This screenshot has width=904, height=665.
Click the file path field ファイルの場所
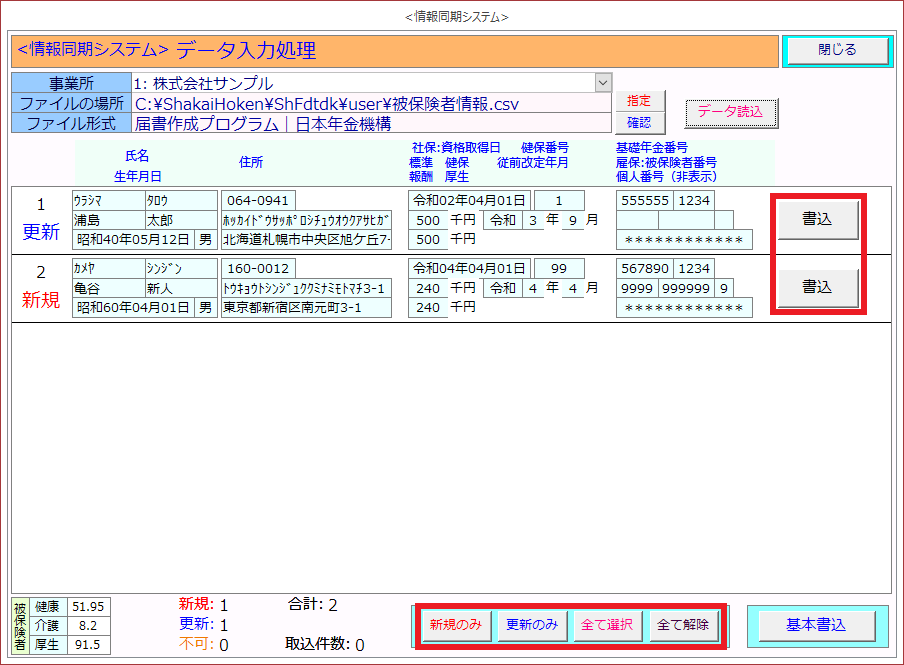coord(370,103)
